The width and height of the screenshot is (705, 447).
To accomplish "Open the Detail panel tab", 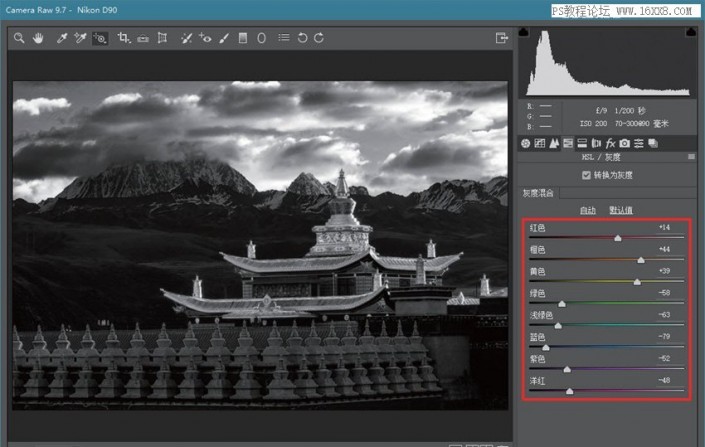I will click(554, 143).
